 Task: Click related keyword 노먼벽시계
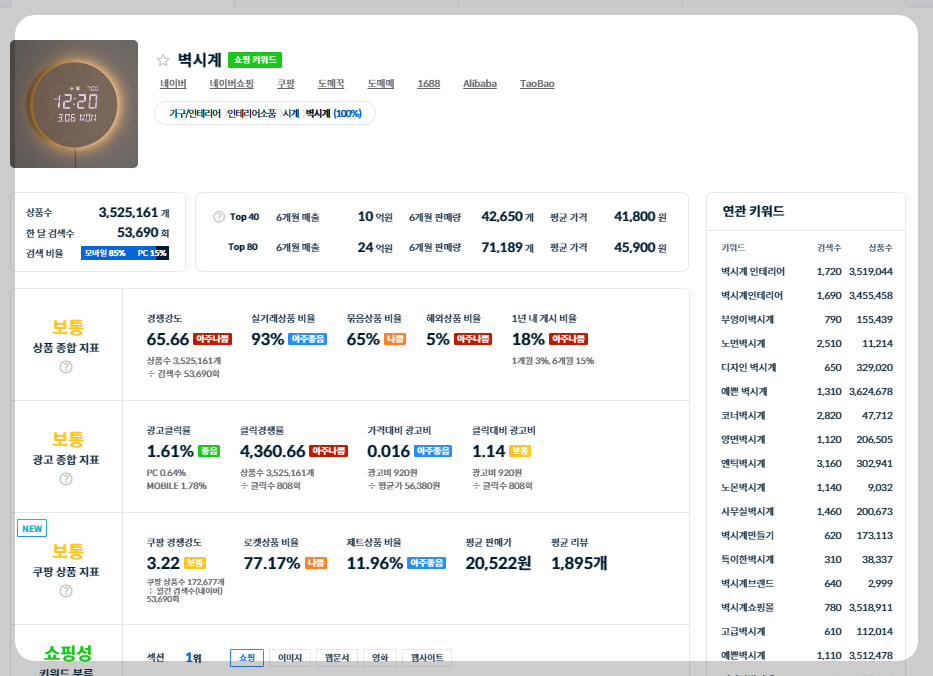pyautogui.click(x=743, y=343)
